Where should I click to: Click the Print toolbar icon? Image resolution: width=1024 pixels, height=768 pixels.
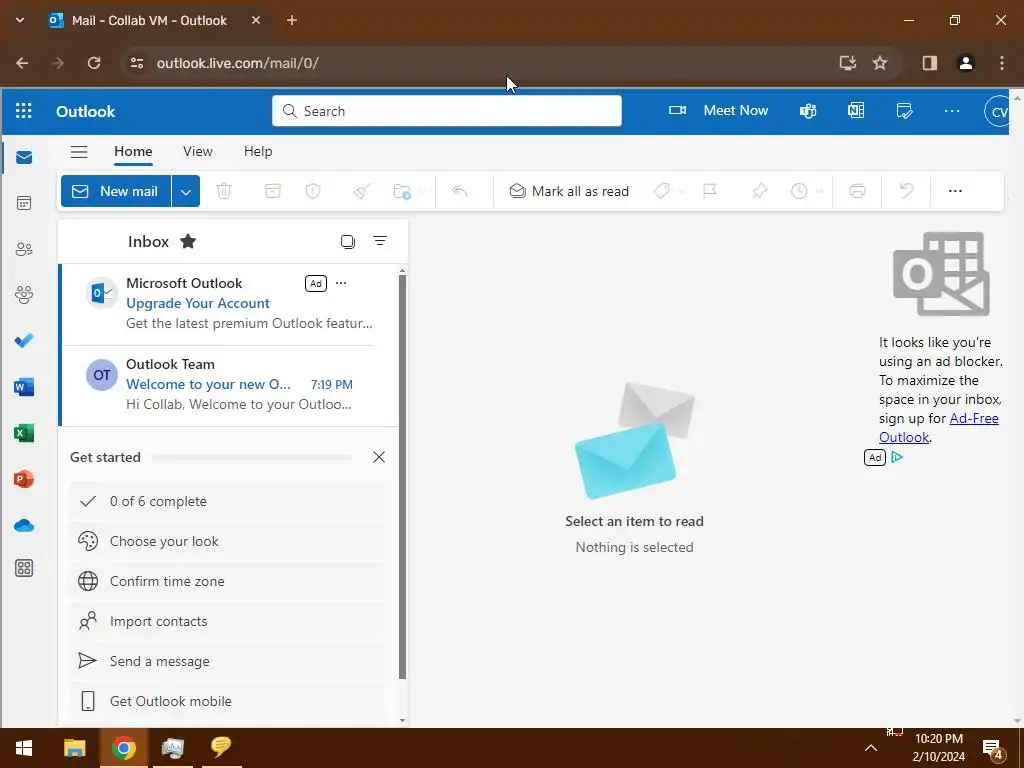click(x=857, y=191)
